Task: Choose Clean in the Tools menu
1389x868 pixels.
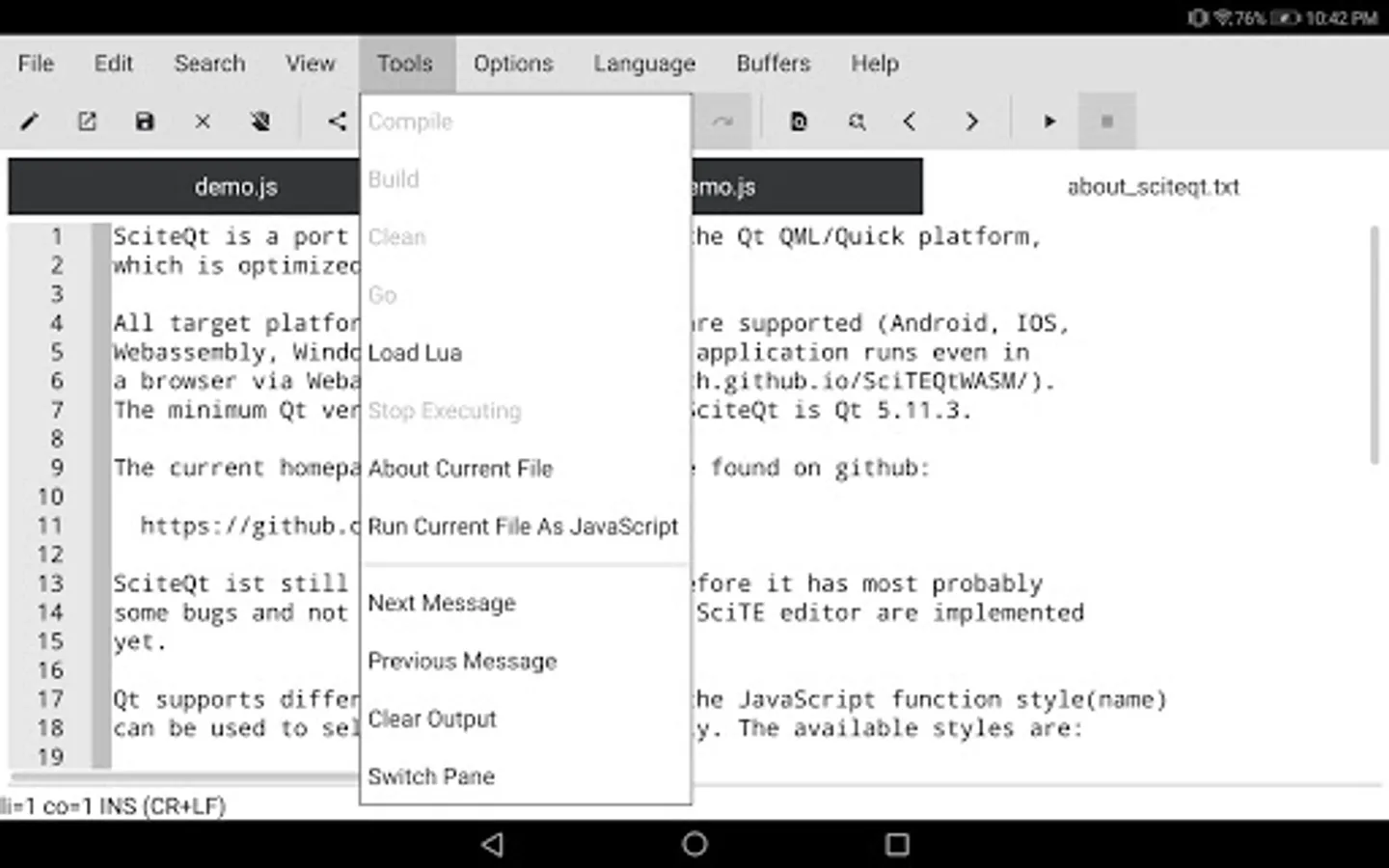Action: click(x=526, y=237)
